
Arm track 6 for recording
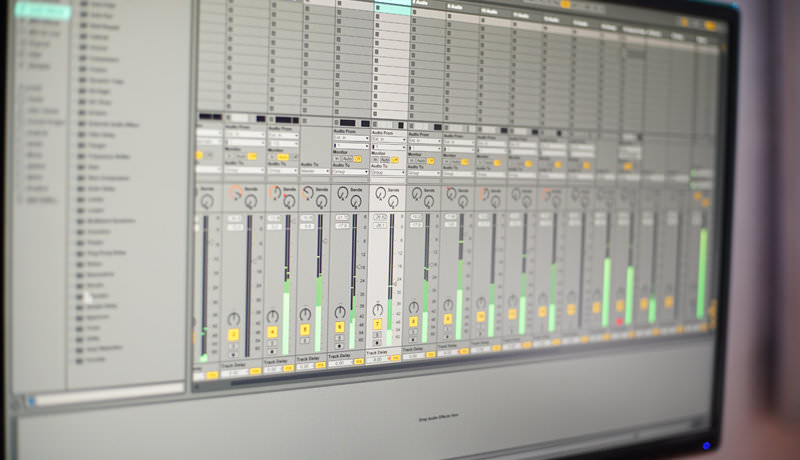(x=339, y=346)
